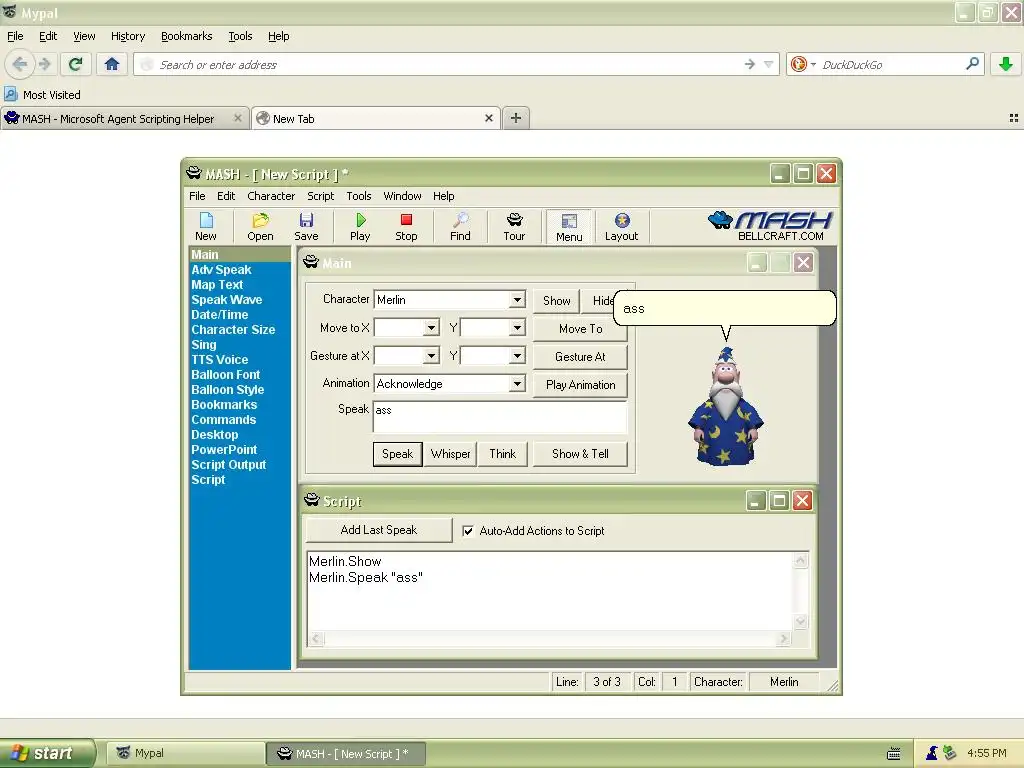Image resolution: width=1024 pixels, height=768 pixels.
Task: Open a script with the Open icon
Action: [260, 227]
